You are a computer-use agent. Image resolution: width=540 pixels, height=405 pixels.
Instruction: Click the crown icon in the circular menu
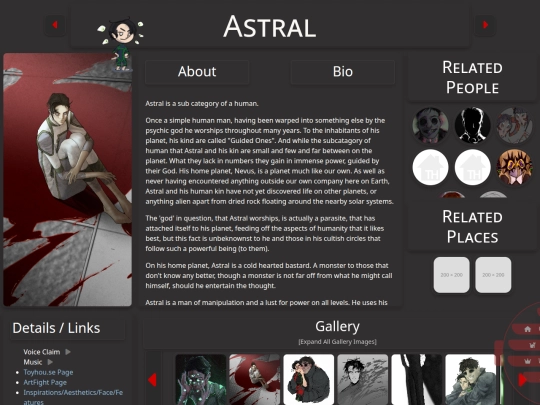[528, 361]
